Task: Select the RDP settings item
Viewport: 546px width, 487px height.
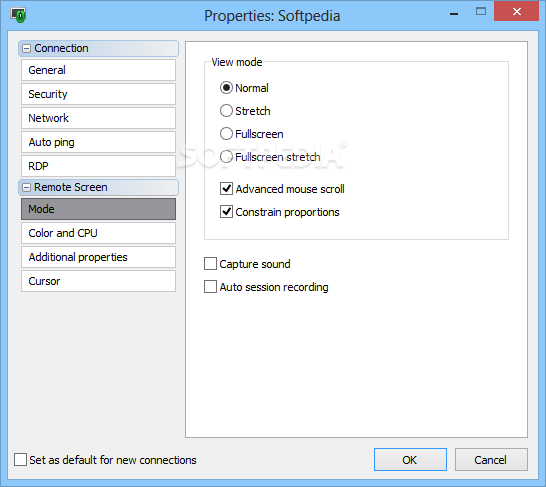Action: 98,166
